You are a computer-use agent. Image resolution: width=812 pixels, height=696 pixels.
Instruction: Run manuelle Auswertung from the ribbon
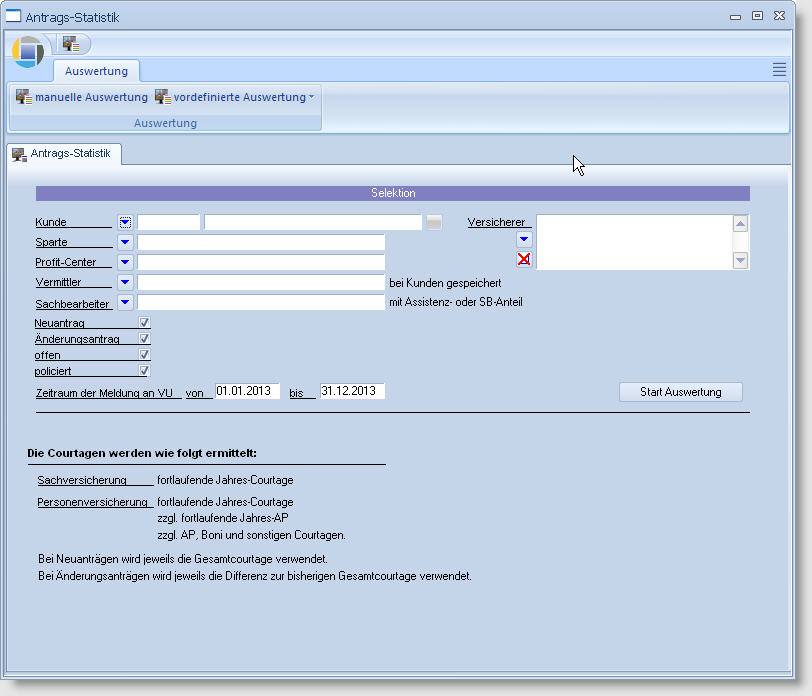click(82, 97)
